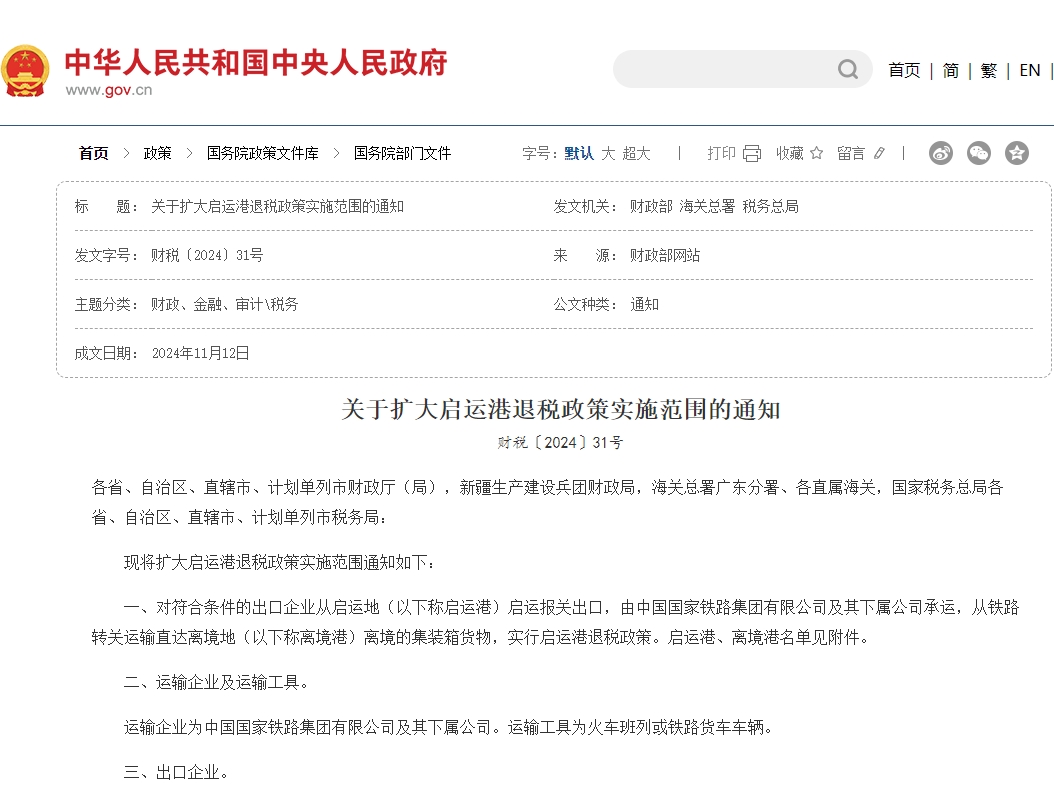Open 首页 in the breadcrumb
This screenshot has height=802, width=1054.
[x=94, y=153]
